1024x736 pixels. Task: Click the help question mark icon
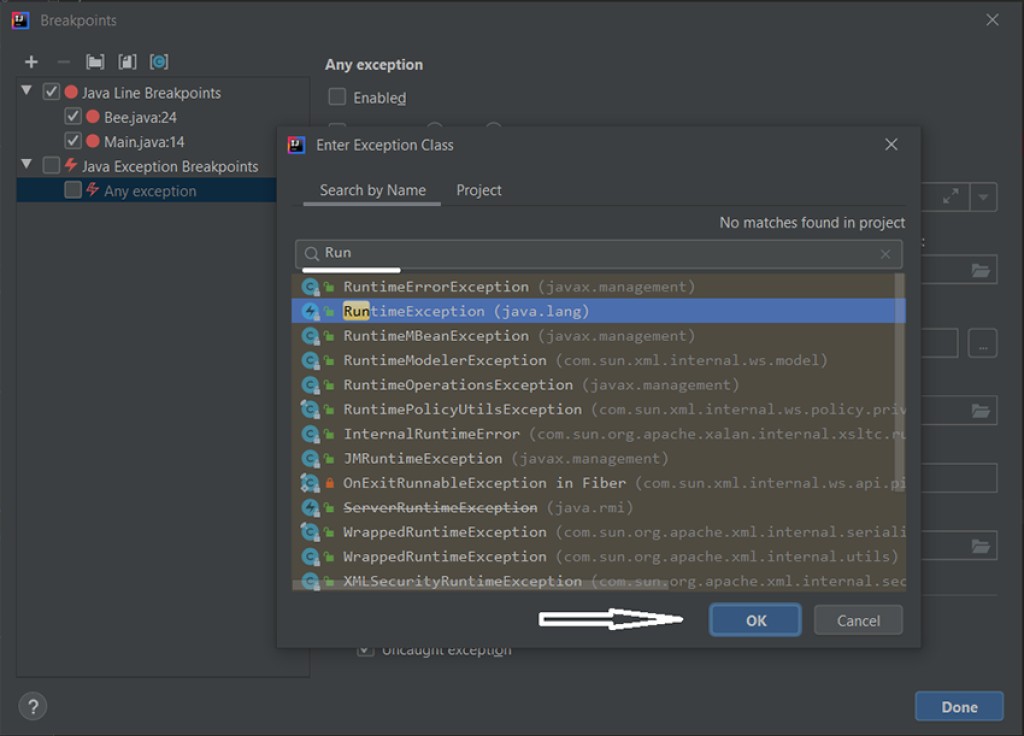32,706
